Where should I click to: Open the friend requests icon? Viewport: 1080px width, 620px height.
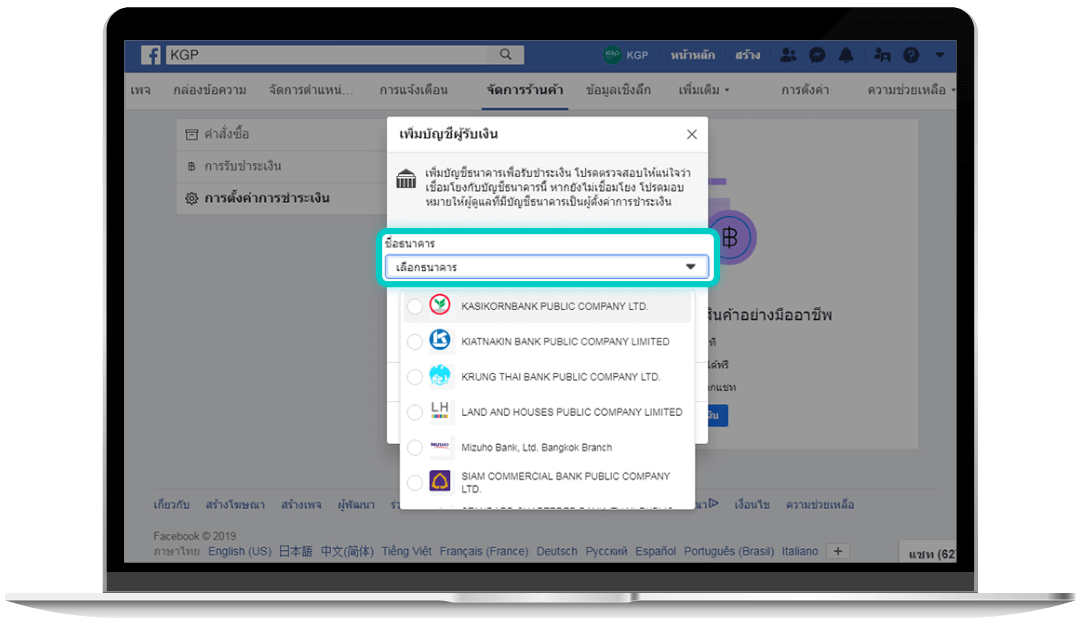(x=788, y=55)
